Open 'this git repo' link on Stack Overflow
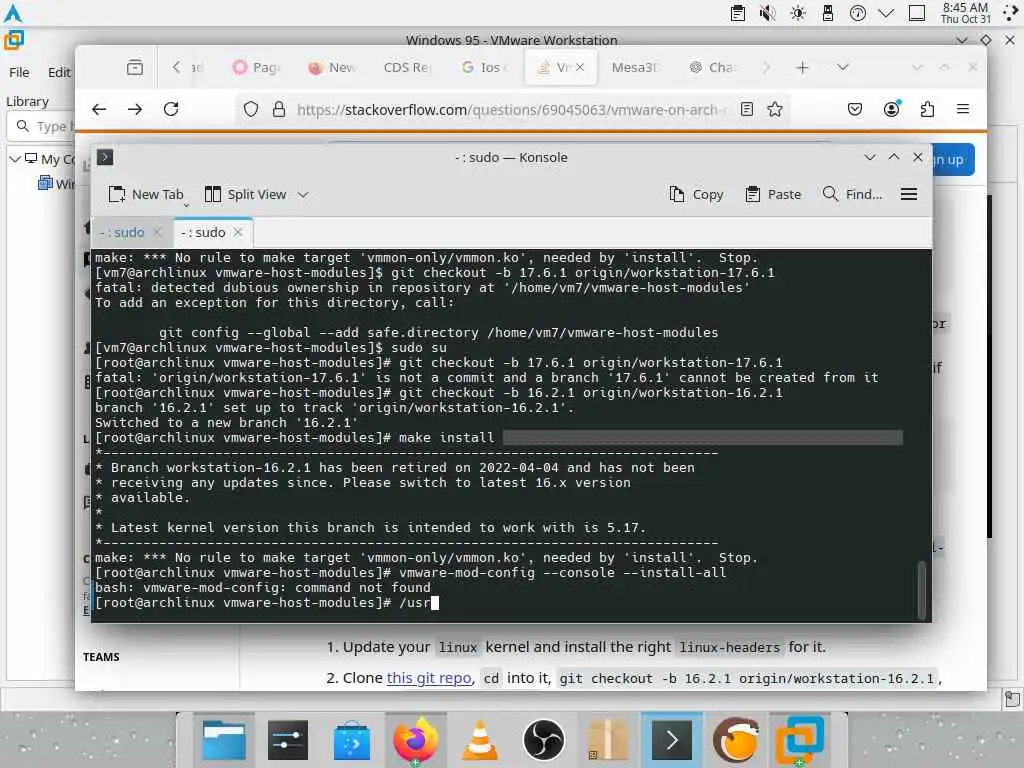 [429, 679]
